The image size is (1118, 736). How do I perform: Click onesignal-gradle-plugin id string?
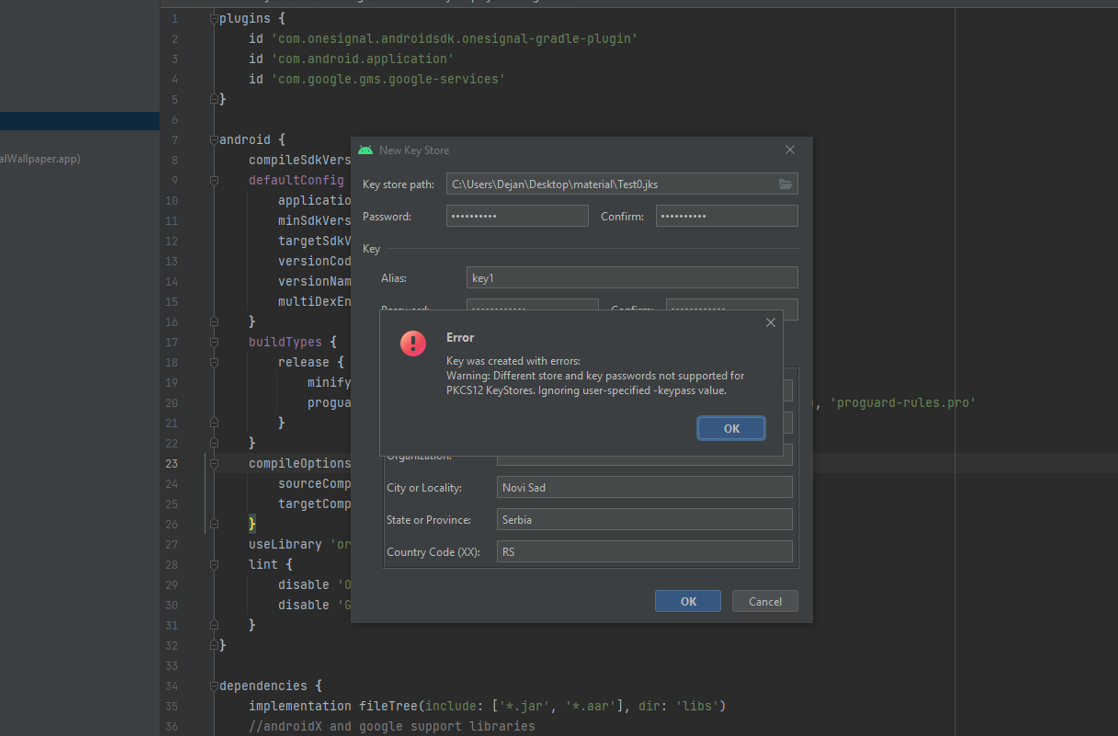click(x=454, y=39)
